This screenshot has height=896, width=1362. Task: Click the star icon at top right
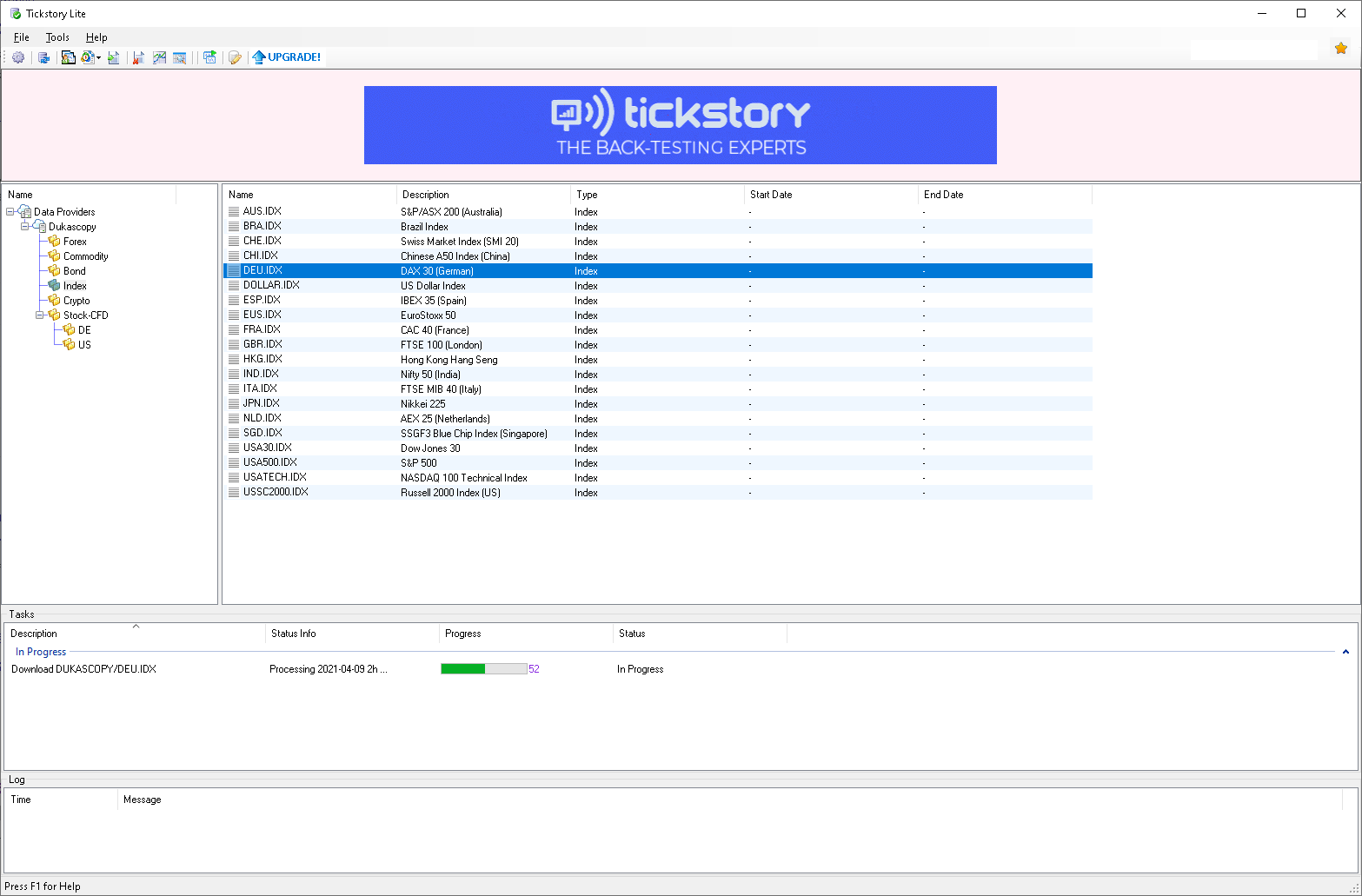click(1341, 49)
